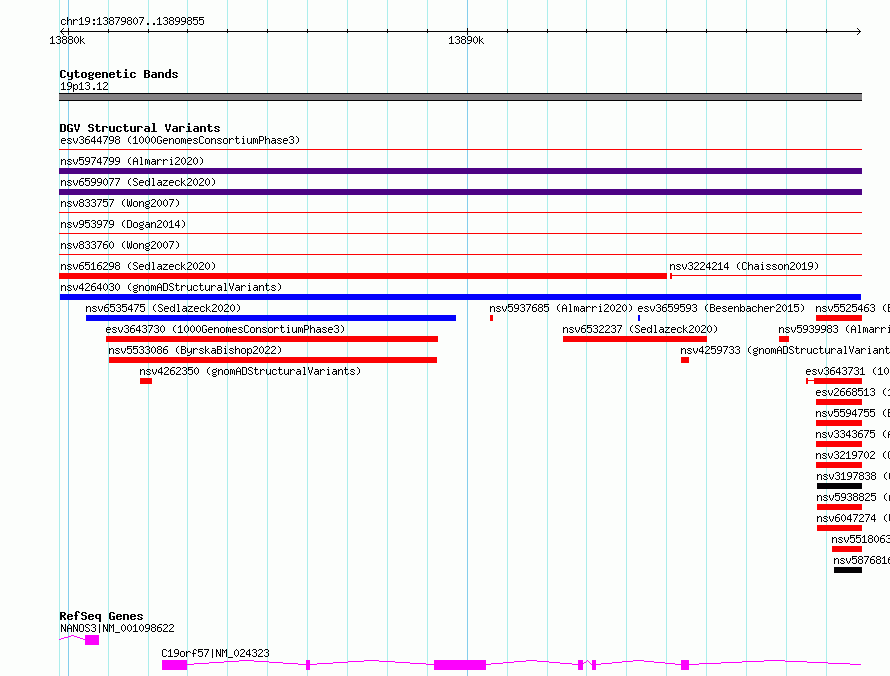
Task: Click the RefSeq Genes track title
Action: pyautogui.click(x=101, y=617)
